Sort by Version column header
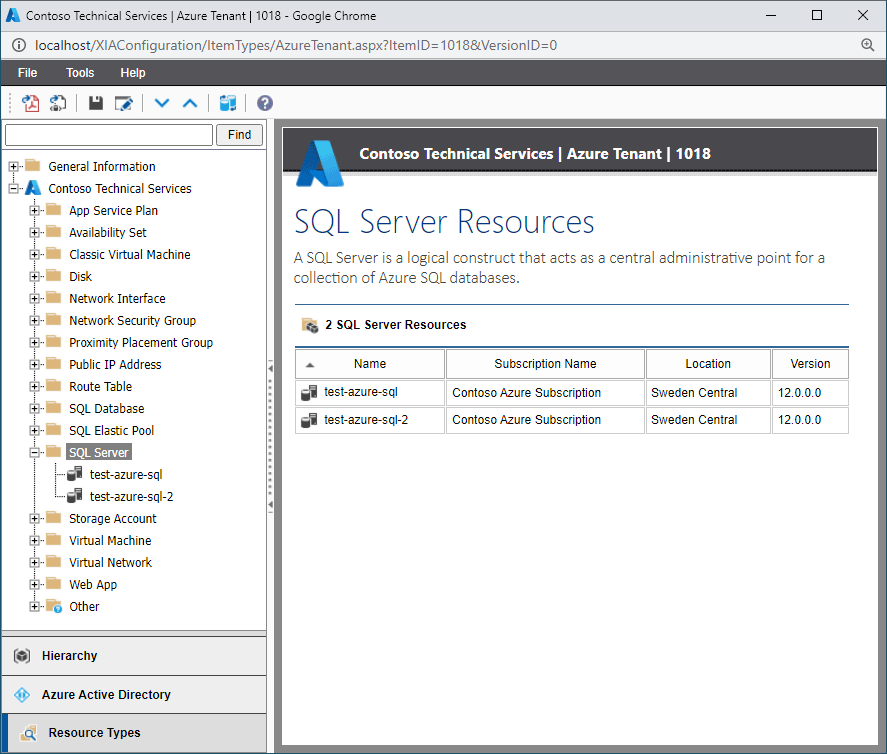This screenshot has width=887, height=754. pyautogui.click(x=810, y=364)
